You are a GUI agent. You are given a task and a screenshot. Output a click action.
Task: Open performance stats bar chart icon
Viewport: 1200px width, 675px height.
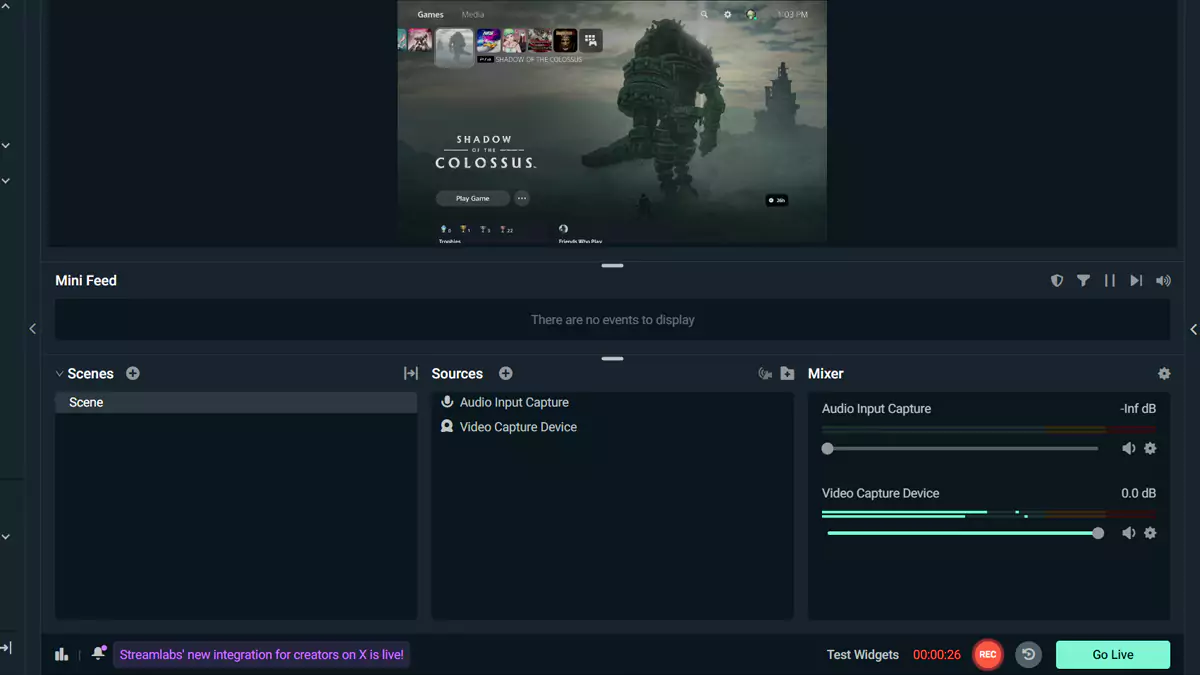click(x=62, y=654)
